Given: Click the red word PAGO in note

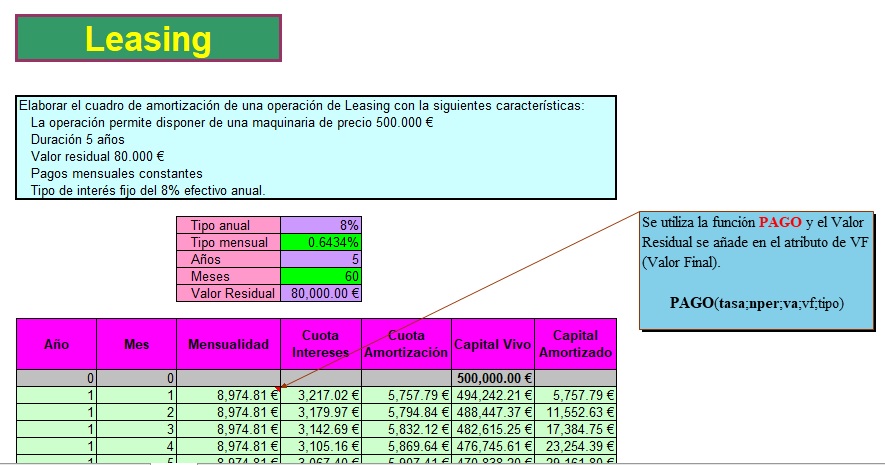Looking at the screenshot, I should point(780,222).
